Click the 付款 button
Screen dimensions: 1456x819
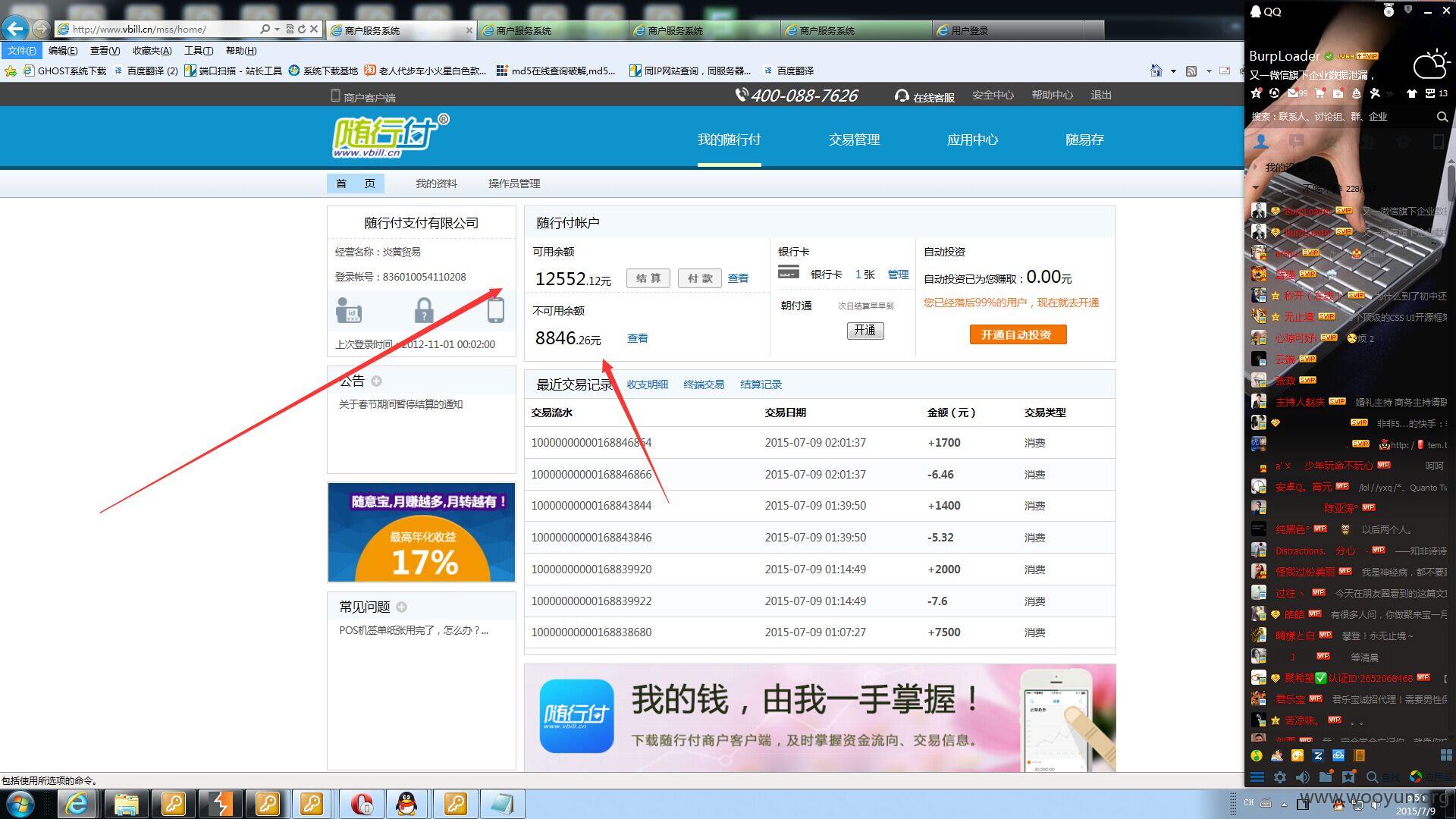[700, 278]
